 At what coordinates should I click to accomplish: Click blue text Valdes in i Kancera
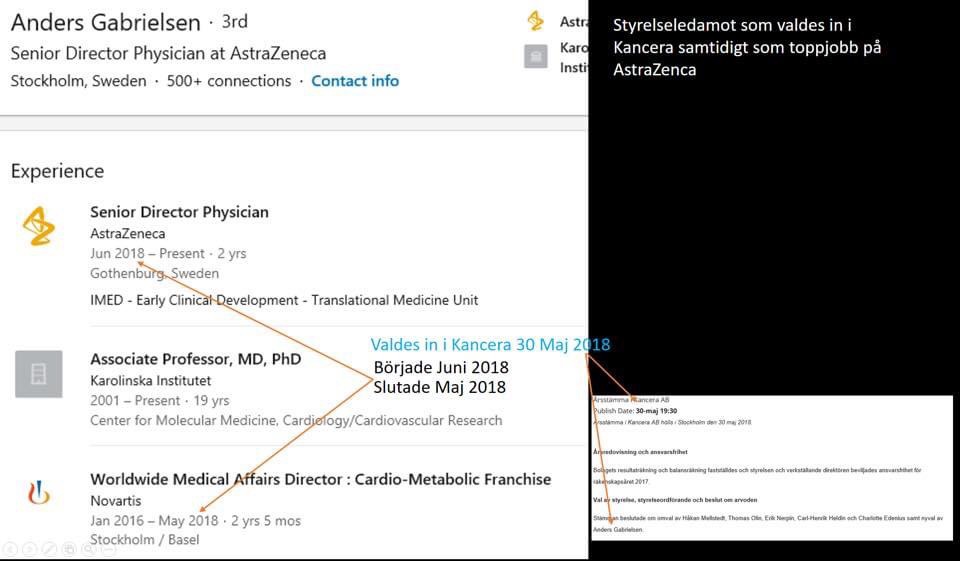click(x=490, y=344)
